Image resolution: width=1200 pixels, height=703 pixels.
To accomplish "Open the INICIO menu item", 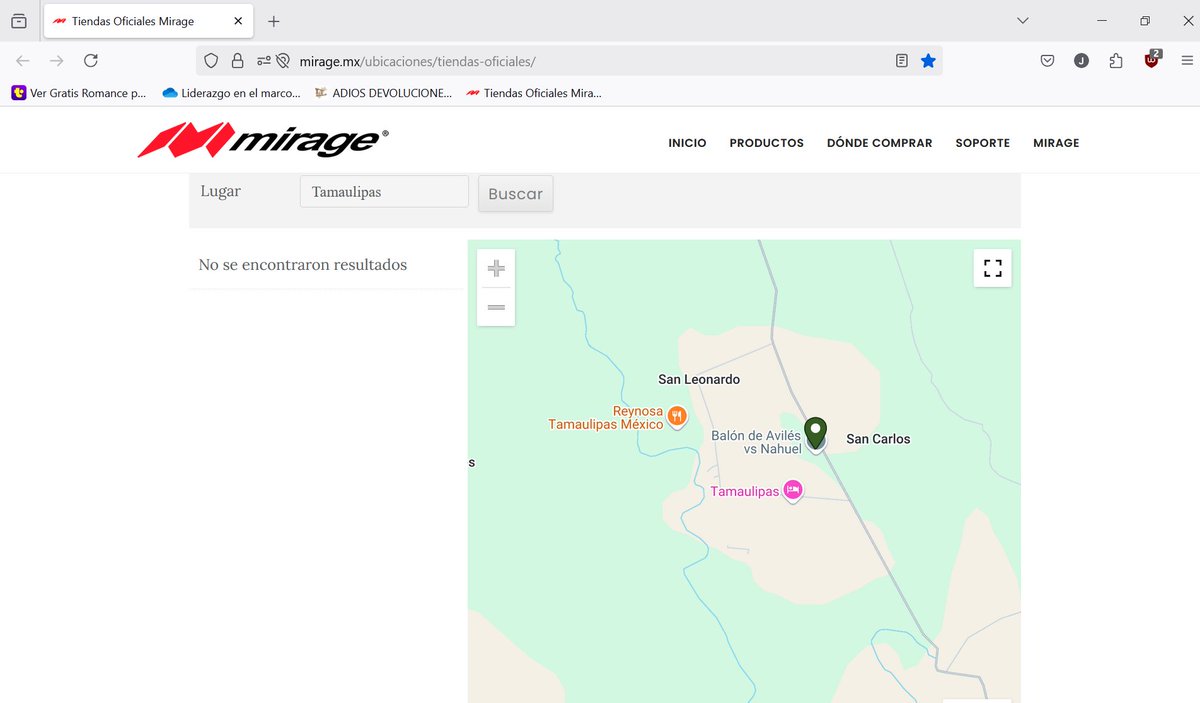I will (x=687, y=143).
